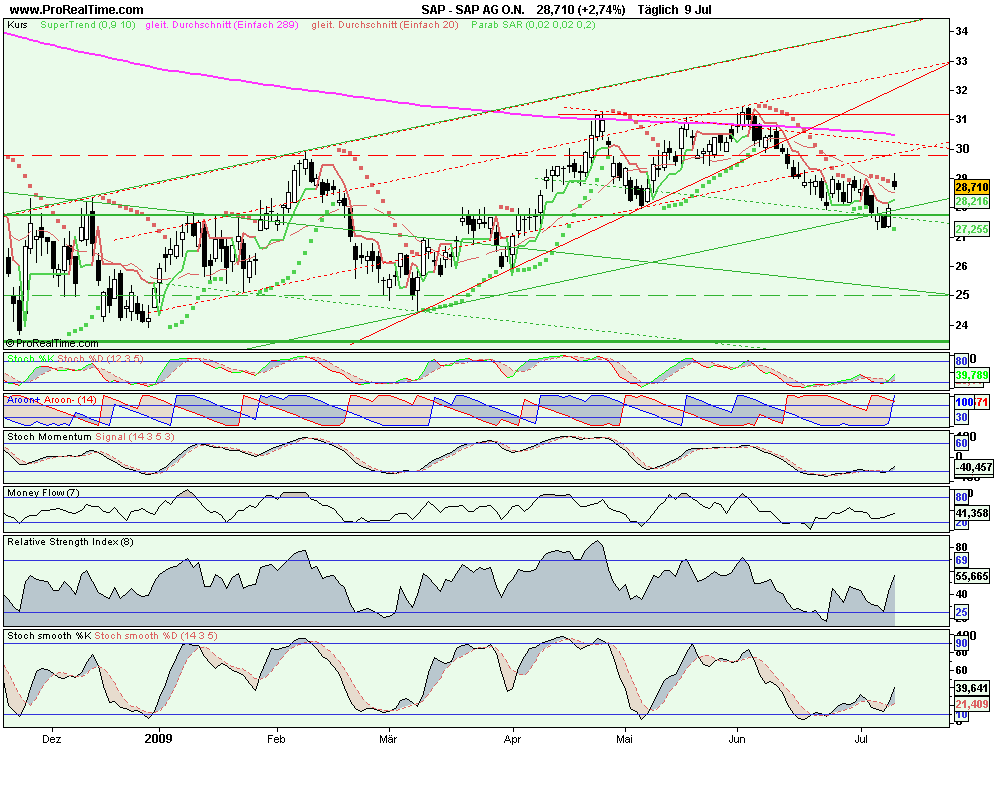Click the Apr month on the time axis
The image size is (1000, 800).
coord(512,739)
